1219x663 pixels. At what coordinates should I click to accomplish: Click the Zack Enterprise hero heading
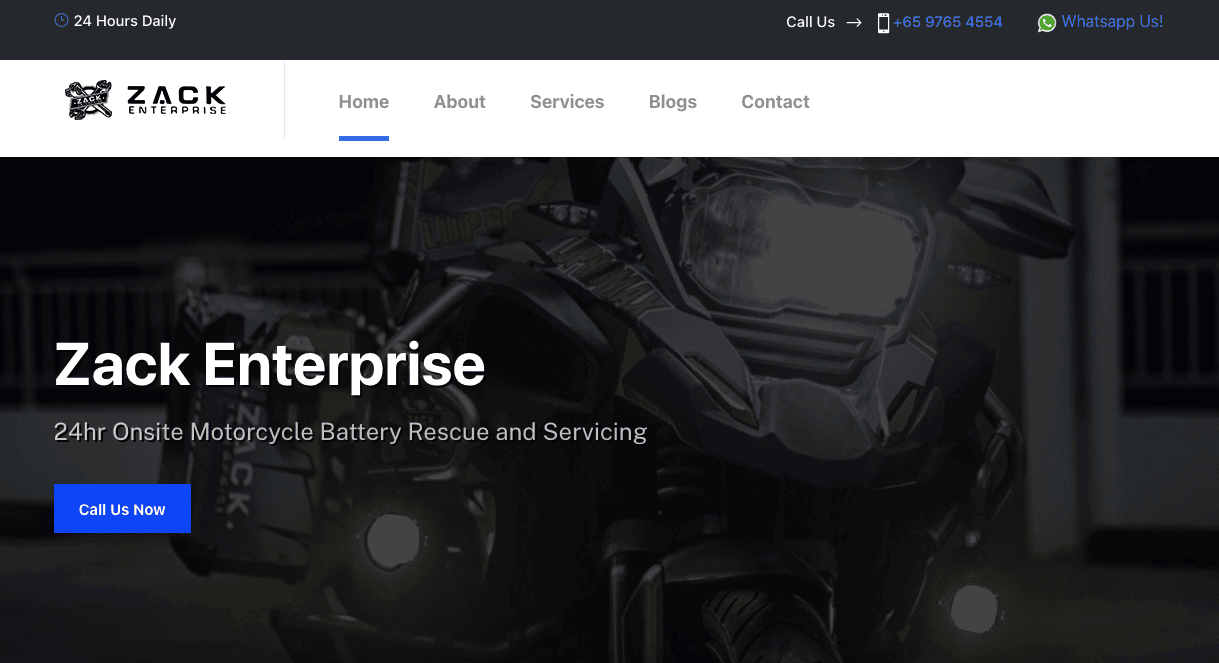pyautogui.click(x=270, y=364)
